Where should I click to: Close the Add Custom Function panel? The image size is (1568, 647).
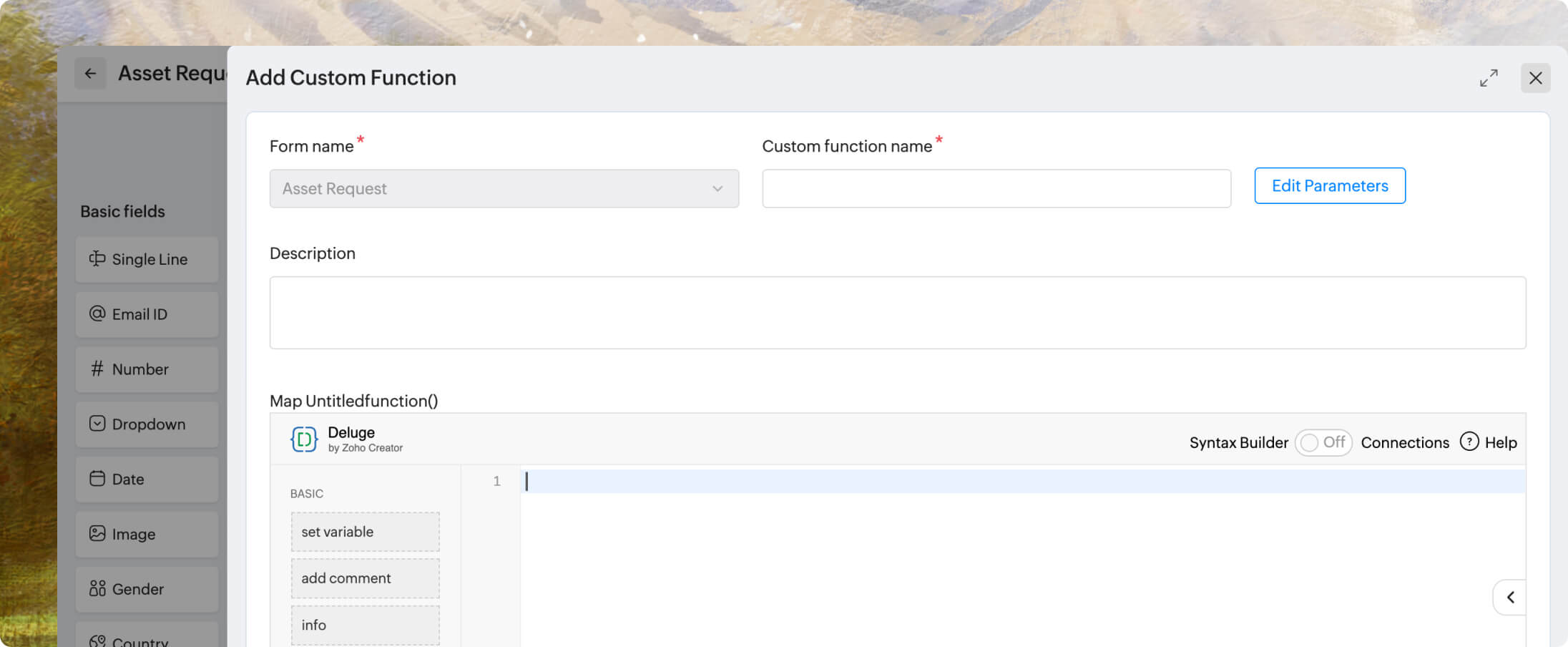pos(1535,78)
